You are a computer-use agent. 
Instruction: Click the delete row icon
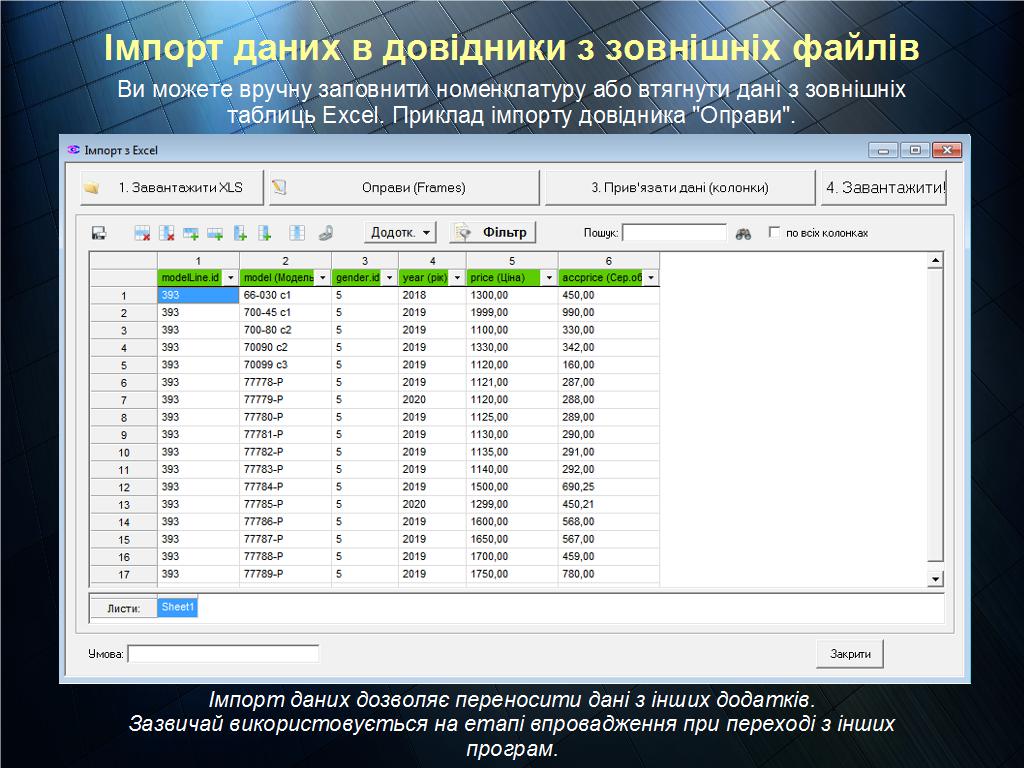click(143, 233)
